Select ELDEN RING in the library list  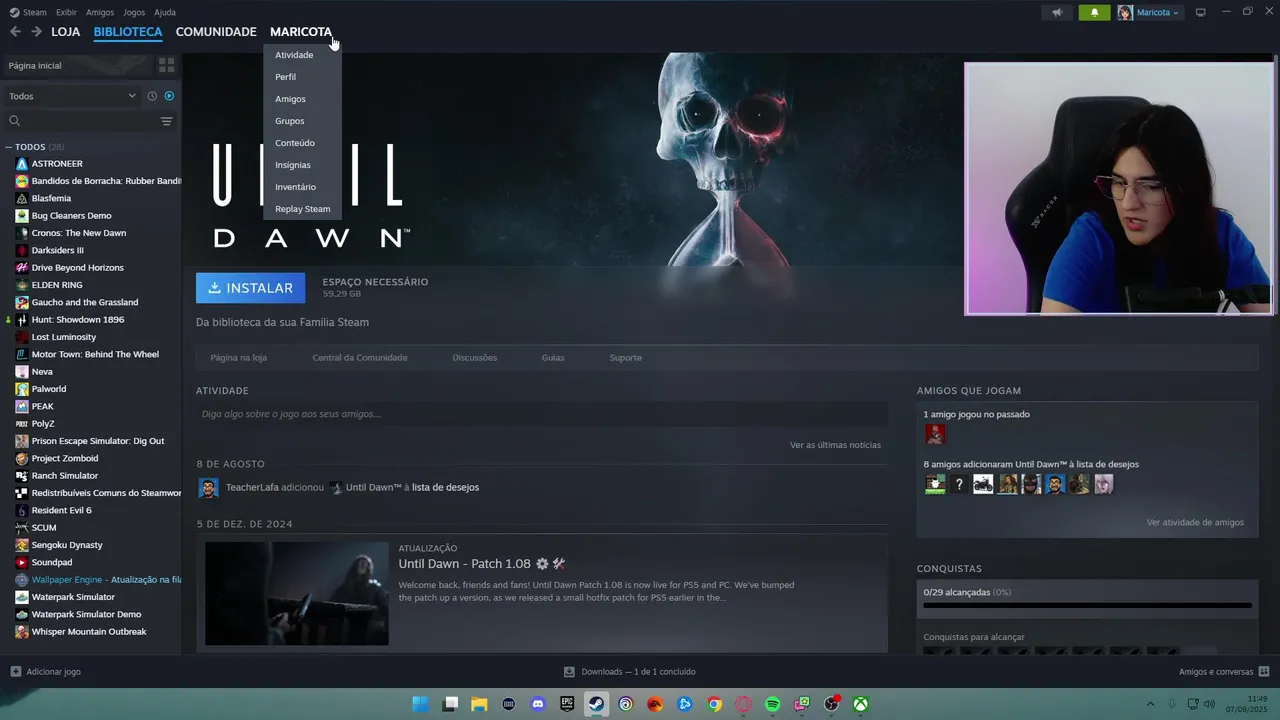[57, 285]
